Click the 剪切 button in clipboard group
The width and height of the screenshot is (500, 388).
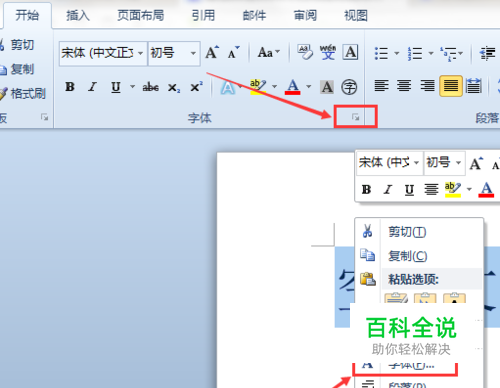tap(17, 45)
